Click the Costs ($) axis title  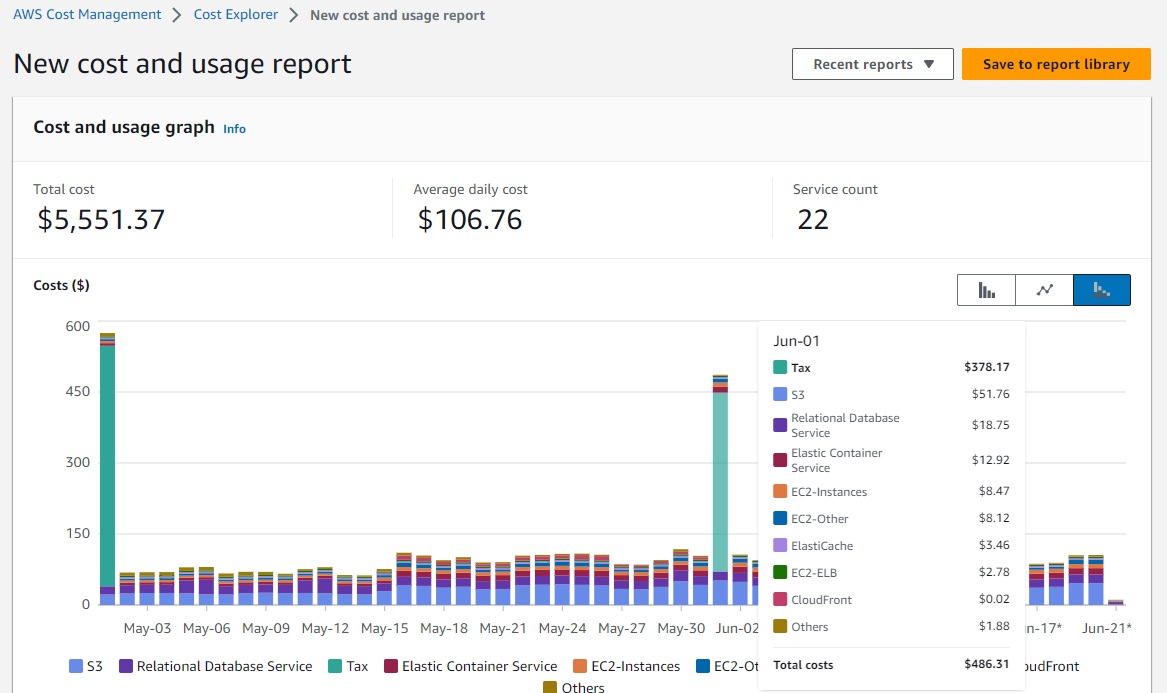point(61,285)
